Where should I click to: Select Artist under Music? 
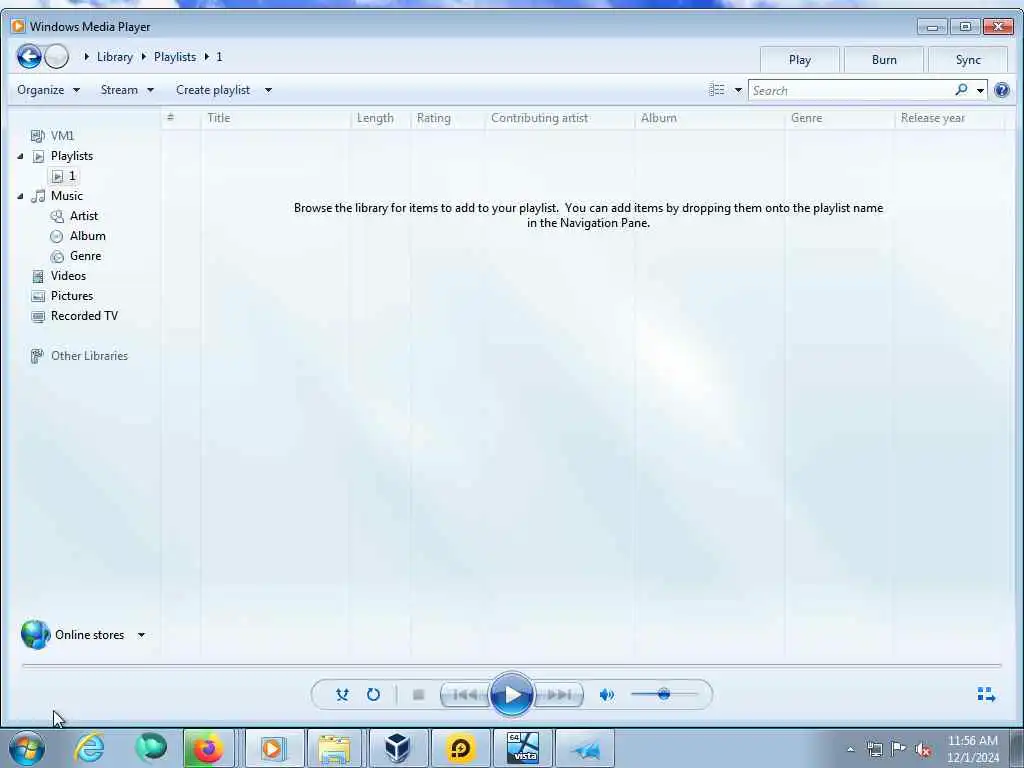point(84,216)
